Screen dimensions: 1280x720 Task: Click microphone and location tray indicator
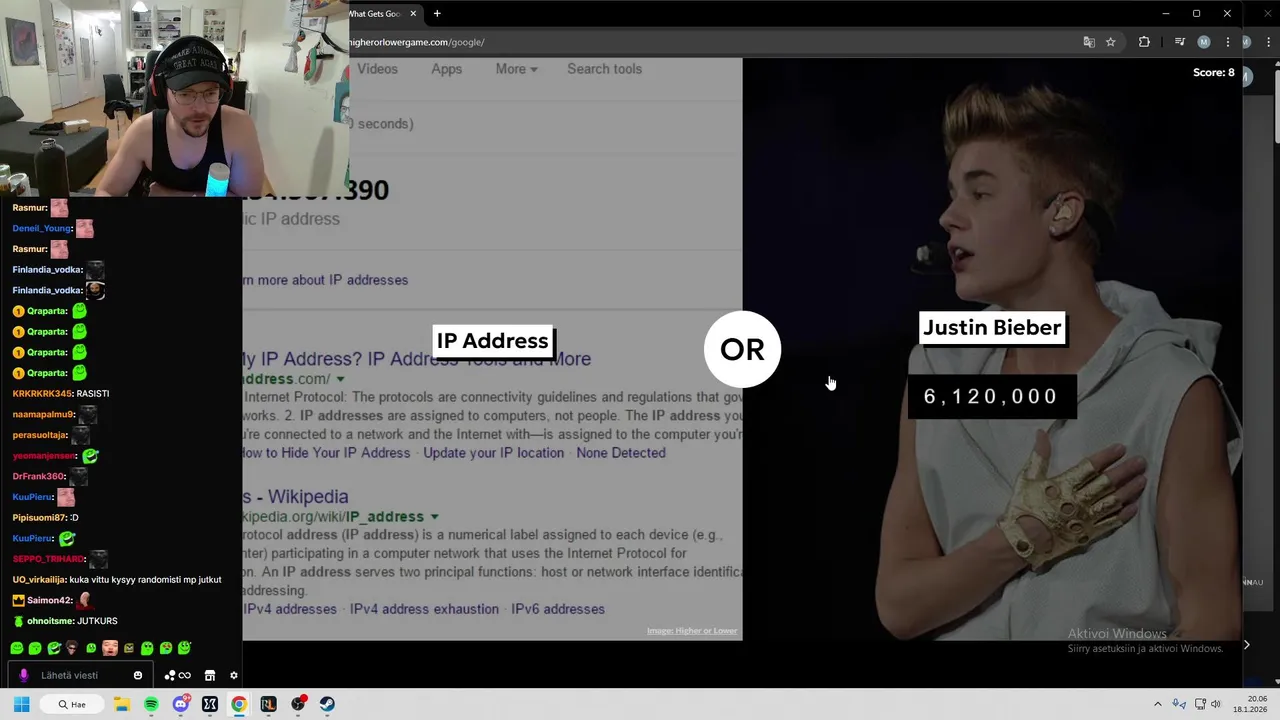point(1179,704)
